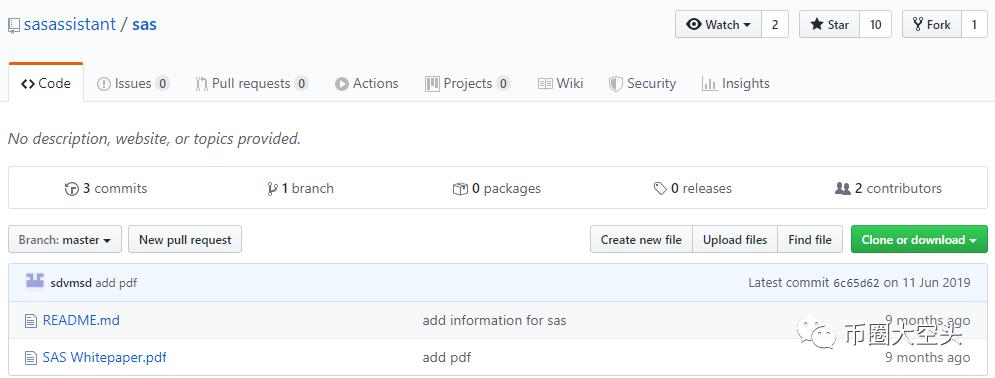View the 0 packages page

coord(497,188)
